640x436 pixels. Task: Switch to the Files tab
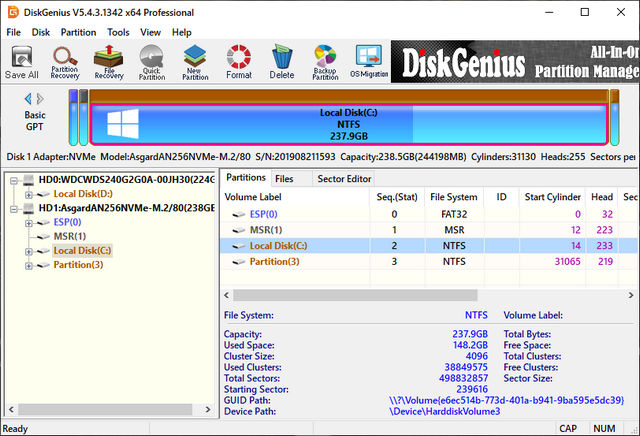tap(284, 178)
